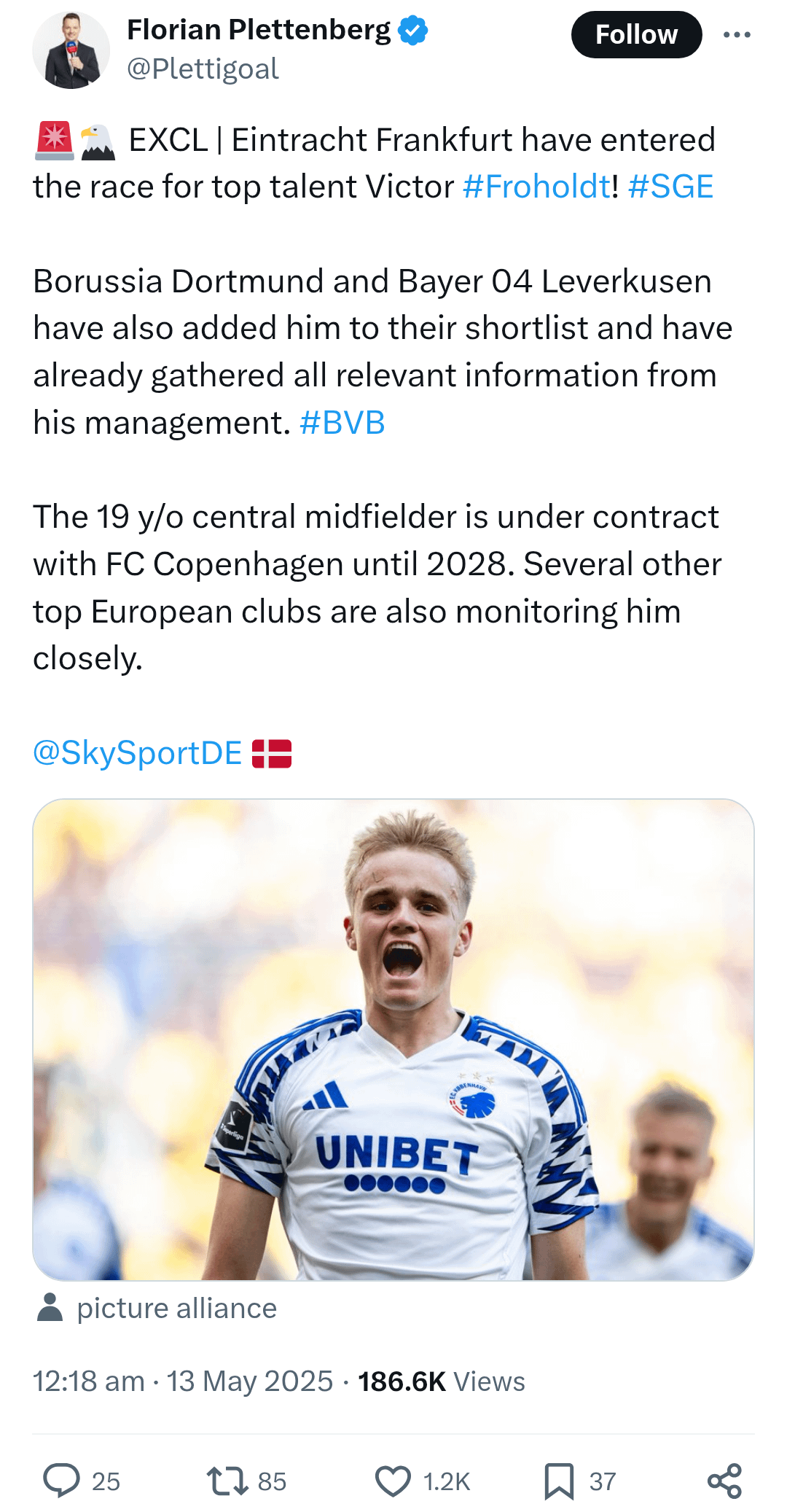Open the share icon options

point(724,1481)
